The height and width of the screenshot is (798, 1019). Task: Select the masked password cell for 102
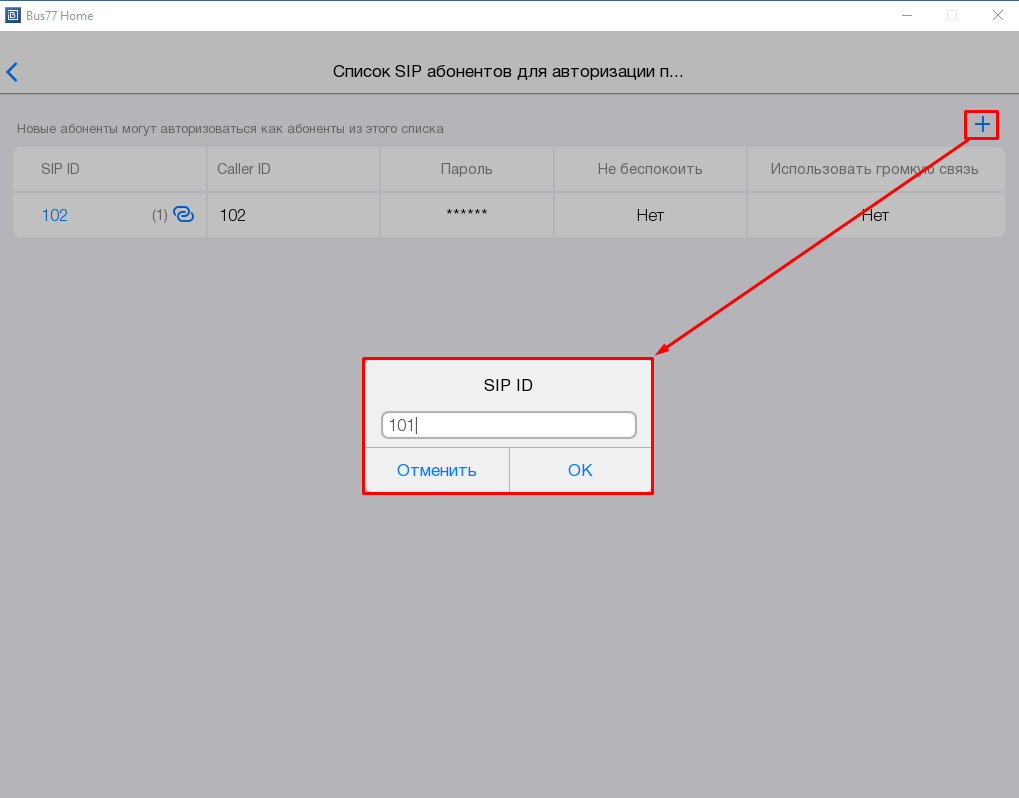click(x=466, y=215)
